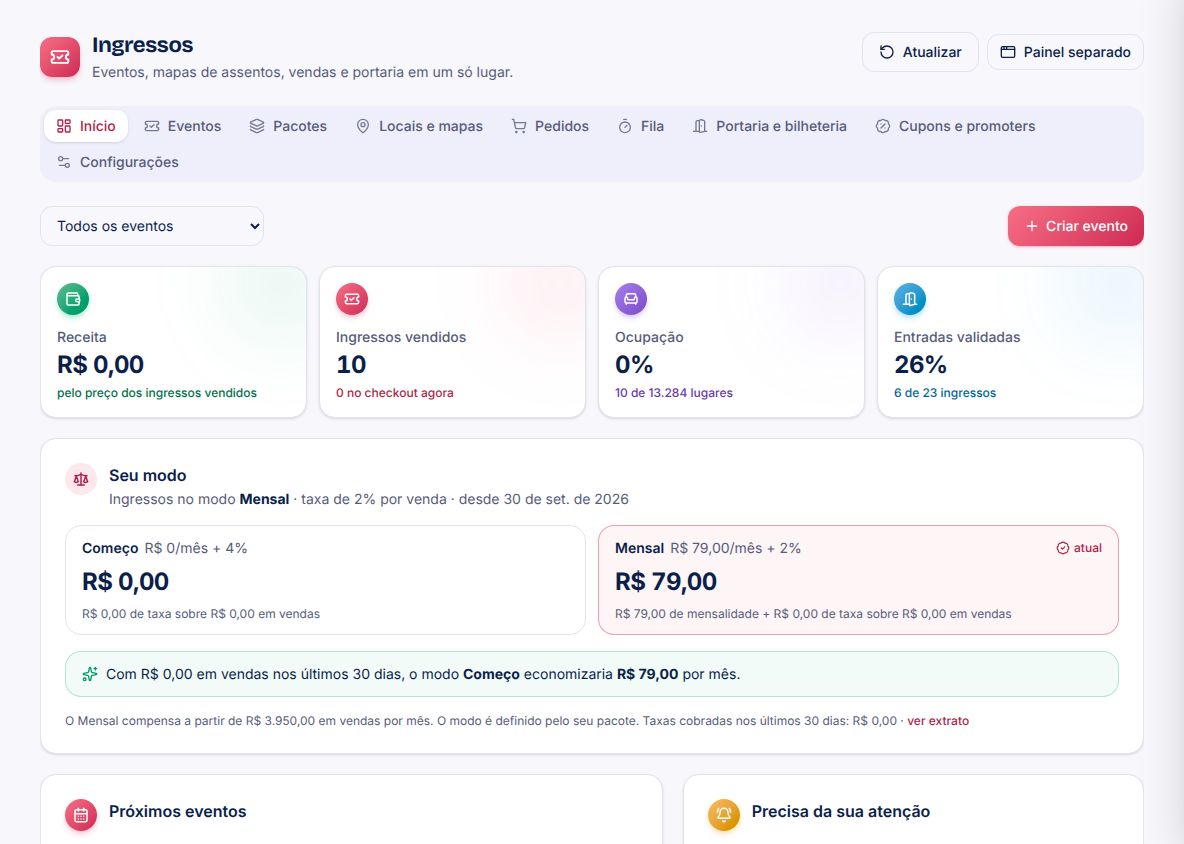Click the Próximos eventos heading
The height and width of the screenshot is (844, 1184).
coord(177,812)
